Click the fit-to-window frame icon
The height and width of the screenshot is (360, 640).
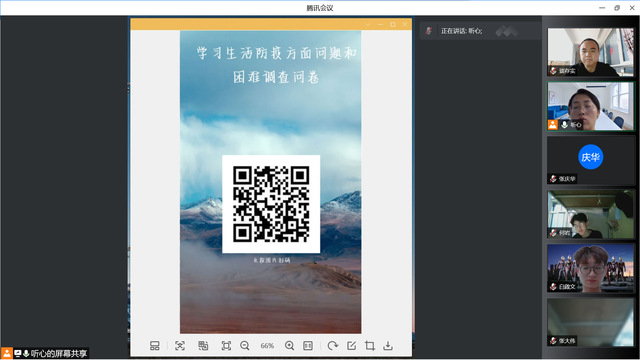pos(226,346)
